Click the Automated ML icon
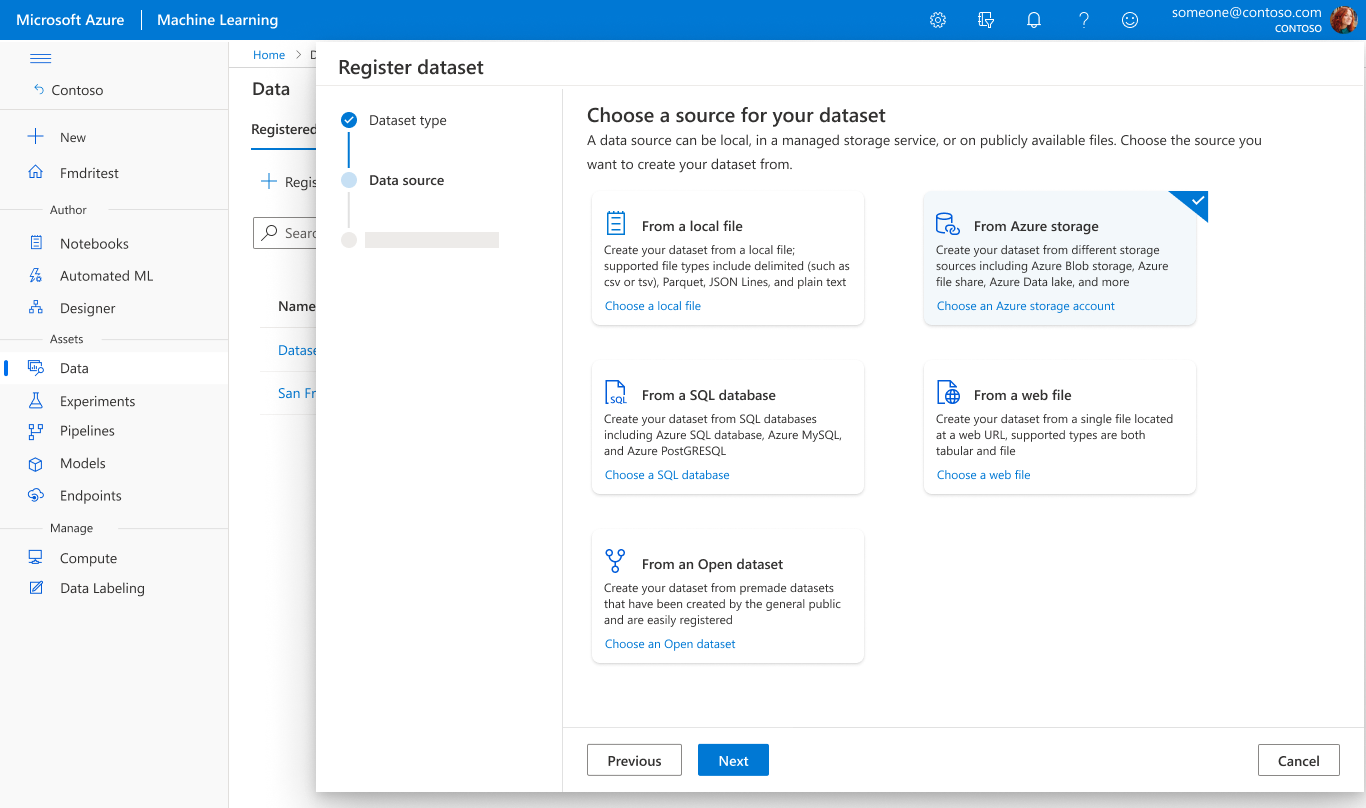Screen dimensions: 1366x808 (36, 275)
